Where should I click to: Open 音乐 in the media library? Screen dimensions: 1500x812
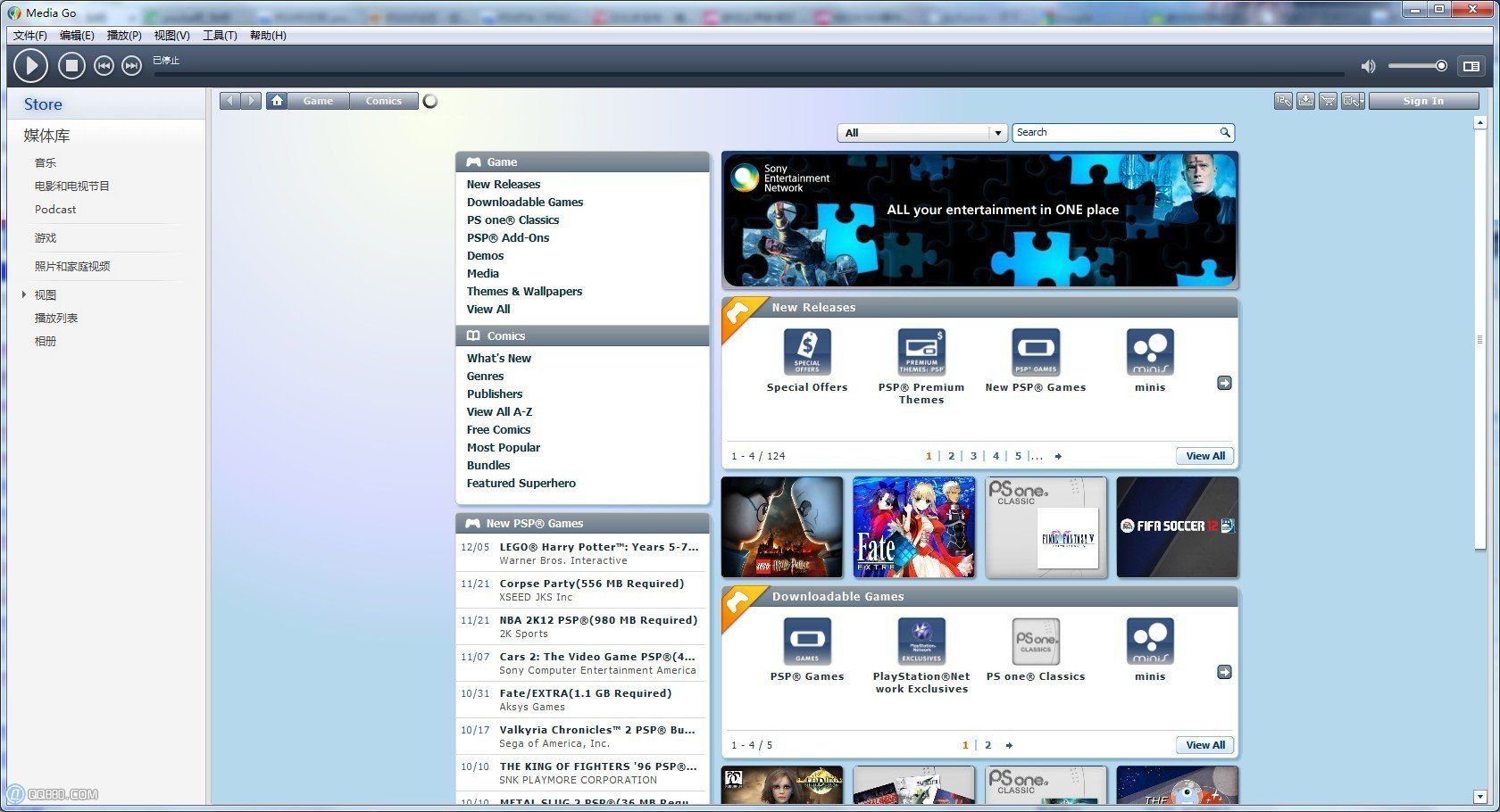tap(46, 163)
